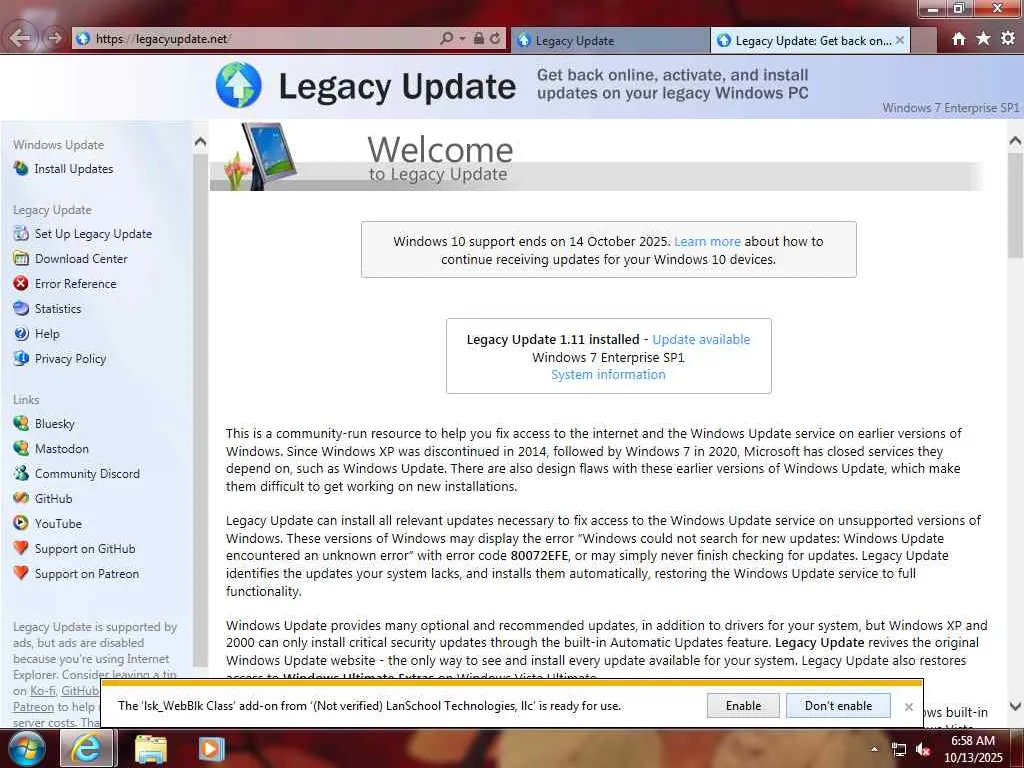
Task: Click the search magnifier in address bar
Action: (447, 39)
